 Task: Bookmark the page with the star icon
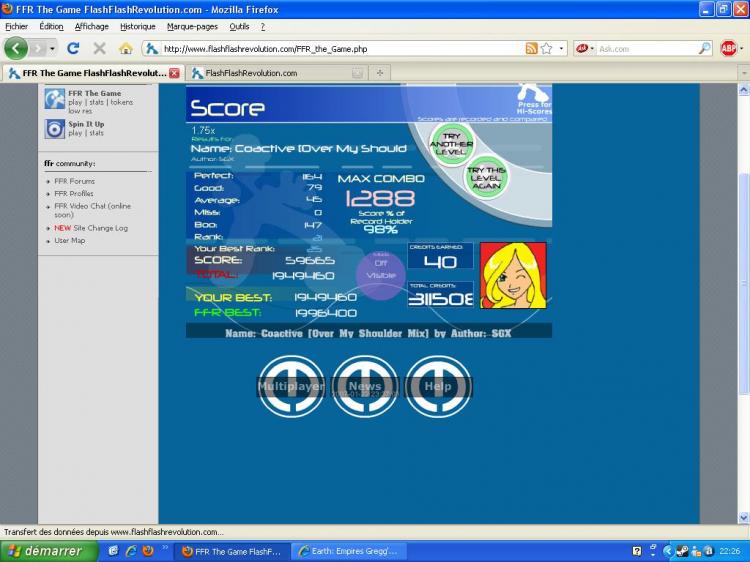click(x=547, y=48)
